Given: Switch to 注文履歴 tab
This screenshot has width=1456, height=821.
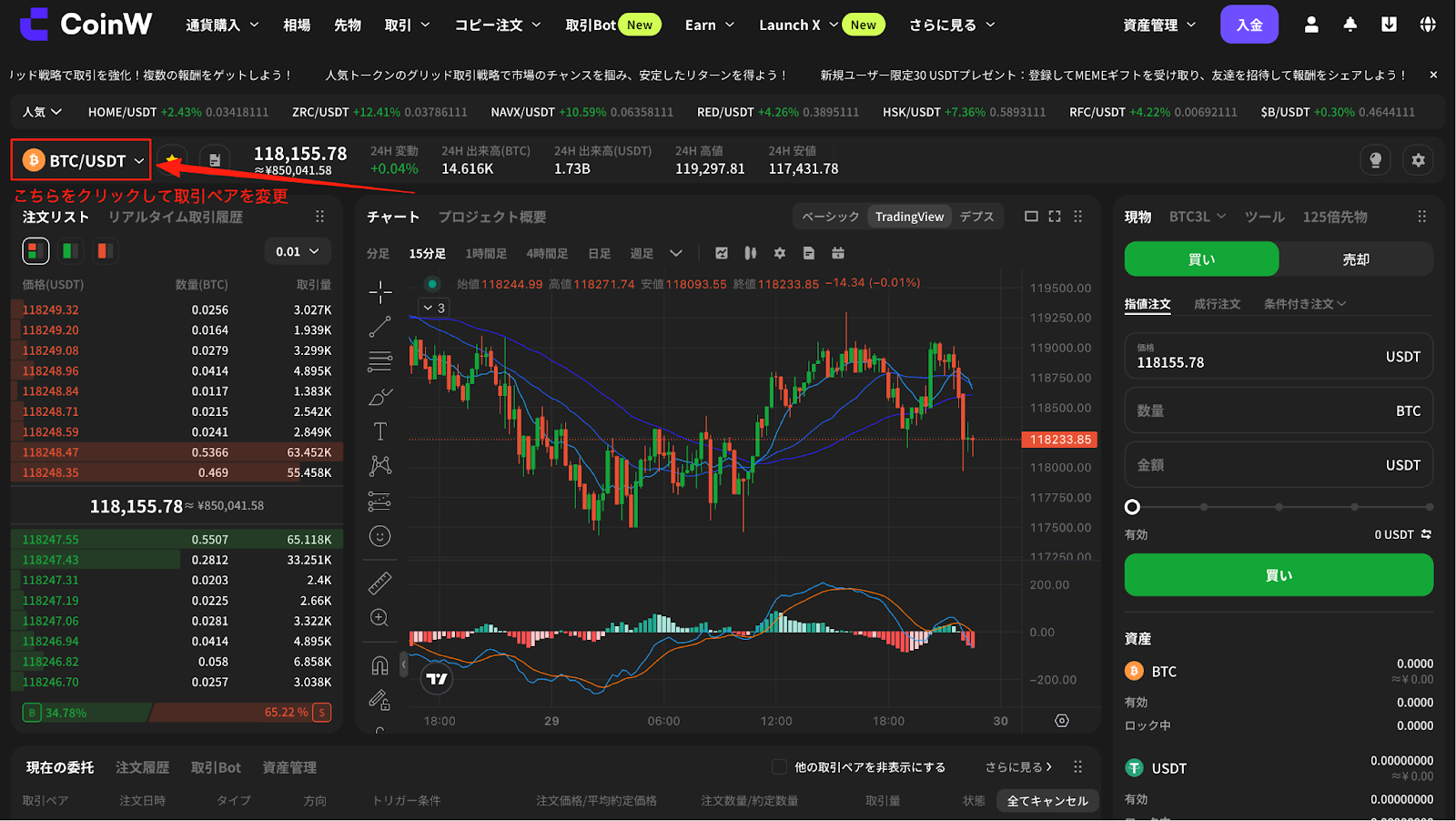Looking at the screenshot, I should point(142,767).
